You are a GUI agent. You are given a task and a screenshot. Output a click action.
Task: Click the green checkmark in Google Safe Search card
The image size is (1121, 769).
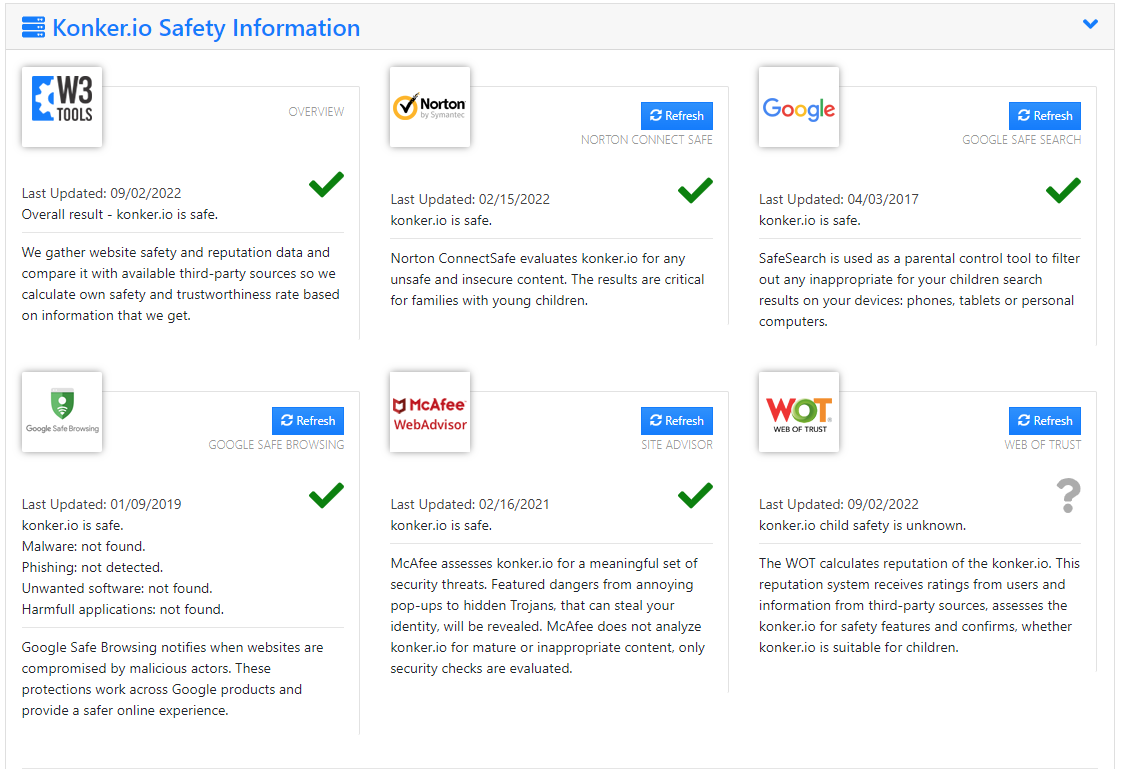point(1063,190)
